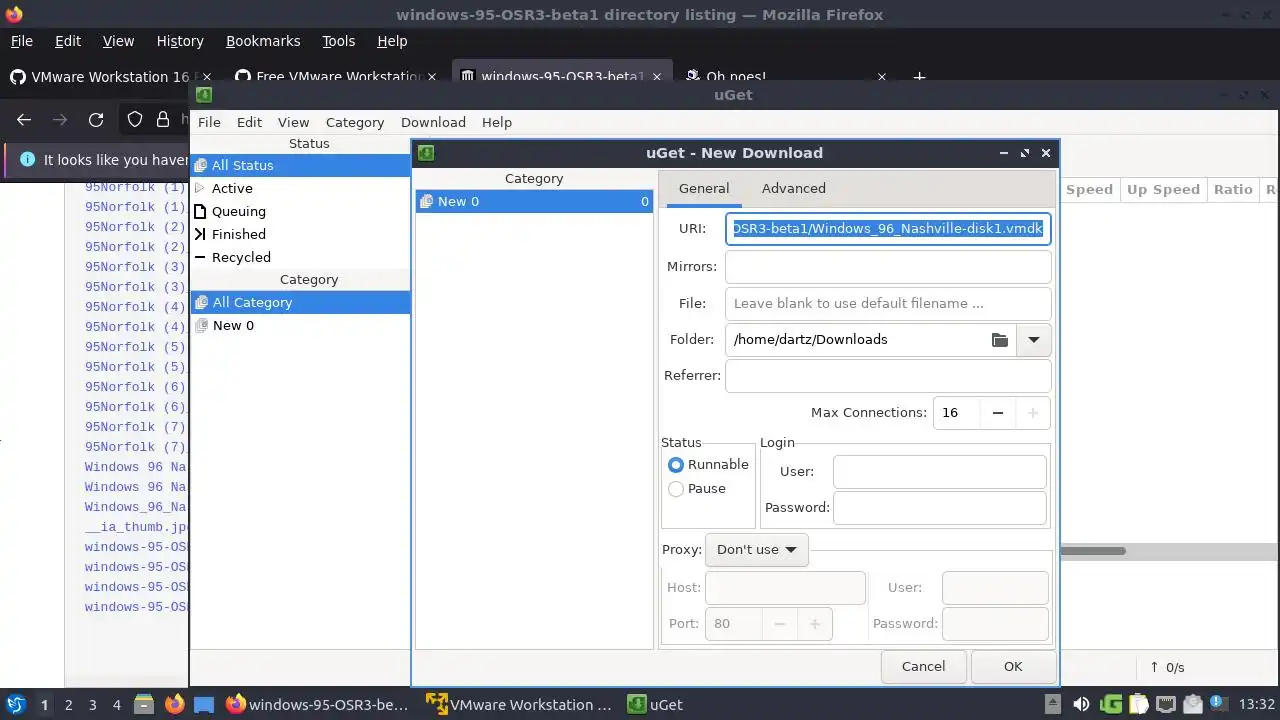Screen dimensions: 1280x720
Task: Click the Login User input field
Action: 940,472
